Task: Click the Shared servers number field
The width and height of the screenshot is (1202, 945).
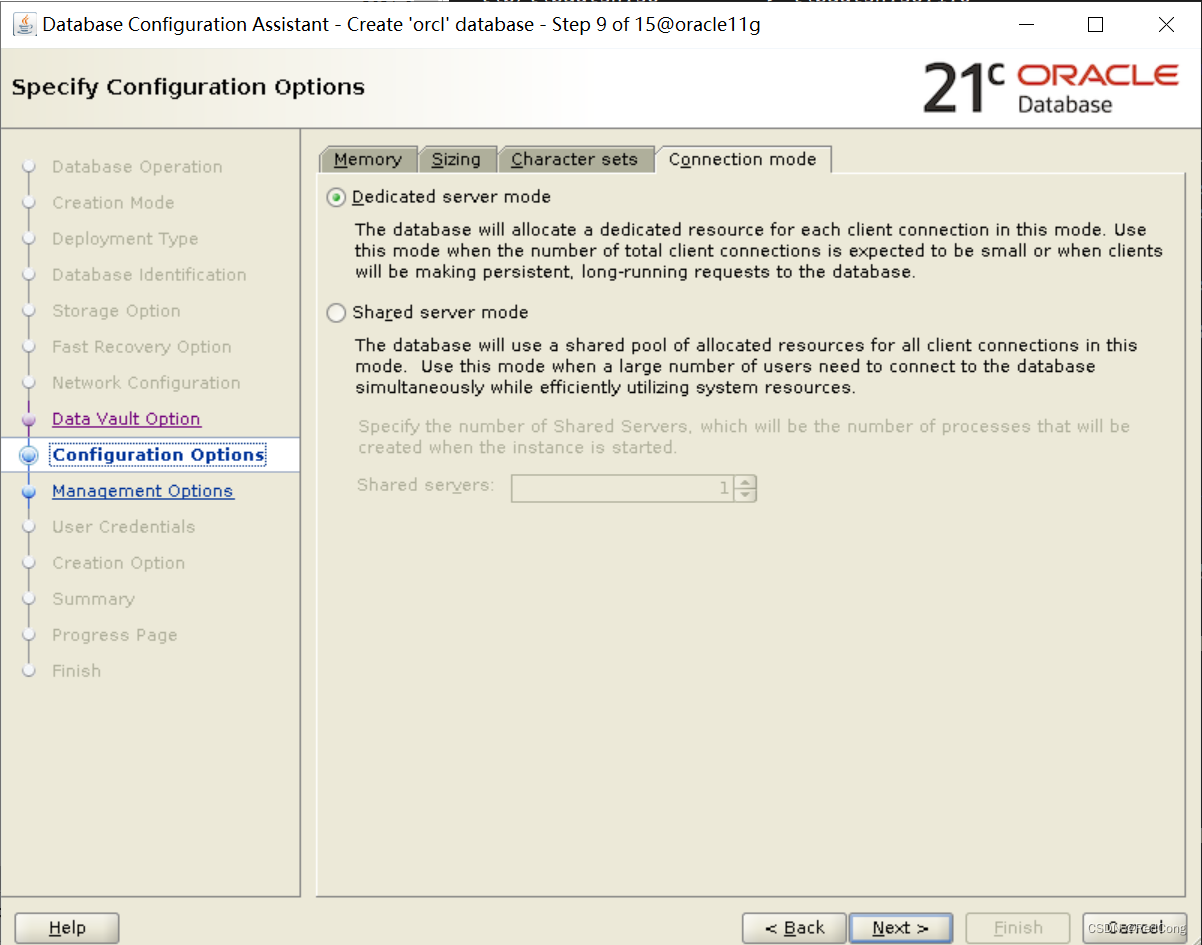Action: pos(622,488)
